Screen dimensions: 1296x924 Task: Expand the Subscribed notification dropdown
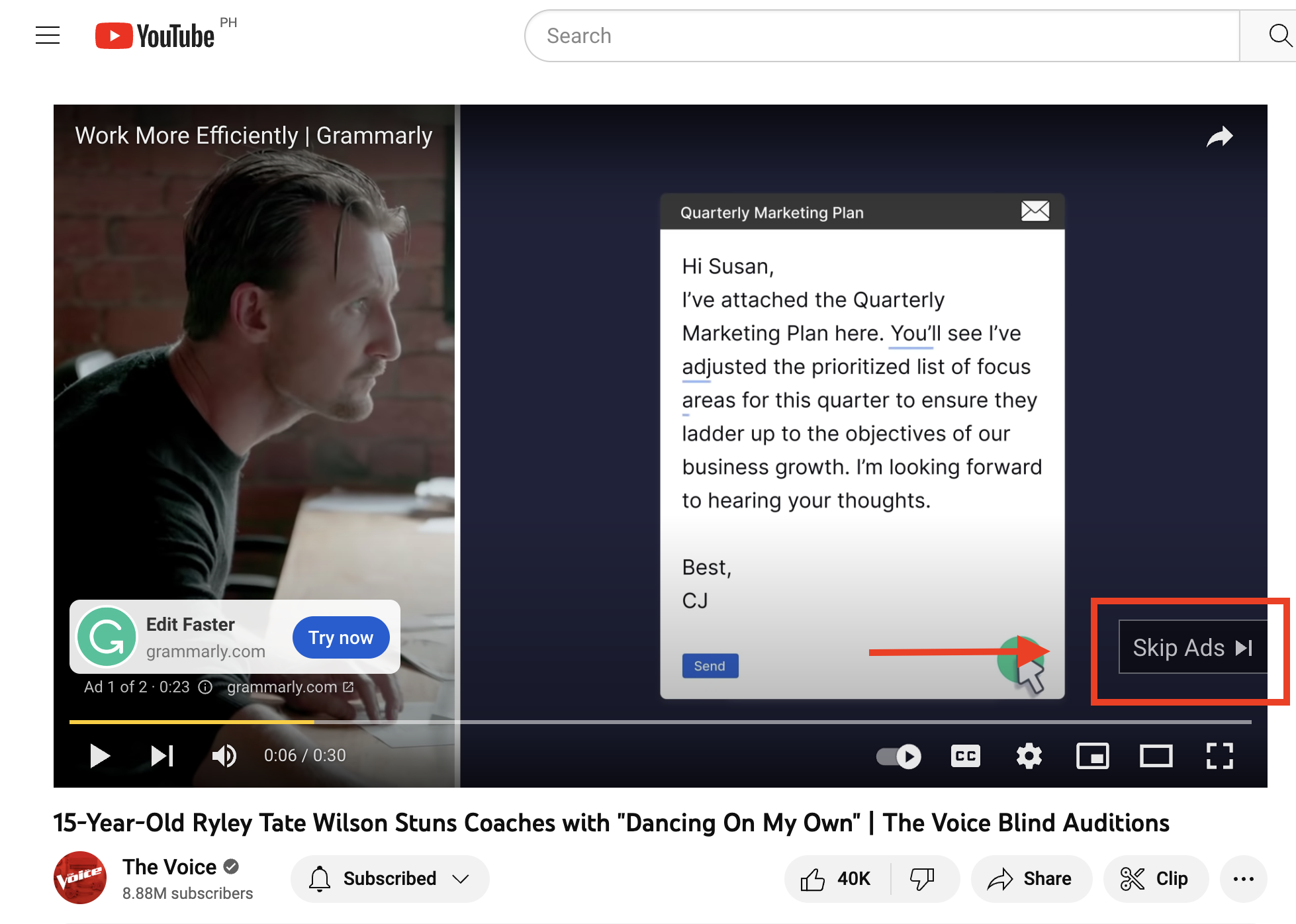[390, 878]
